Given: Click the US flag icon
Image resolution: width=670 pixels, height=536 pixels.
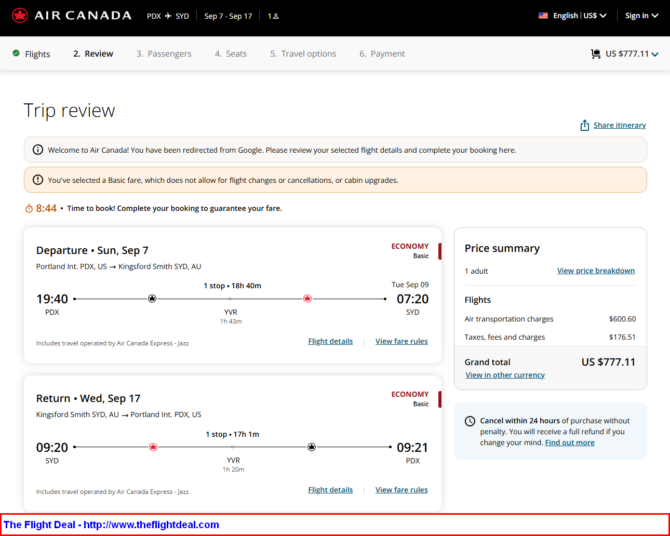Looking at the screenshot, I should coord(543,16).
